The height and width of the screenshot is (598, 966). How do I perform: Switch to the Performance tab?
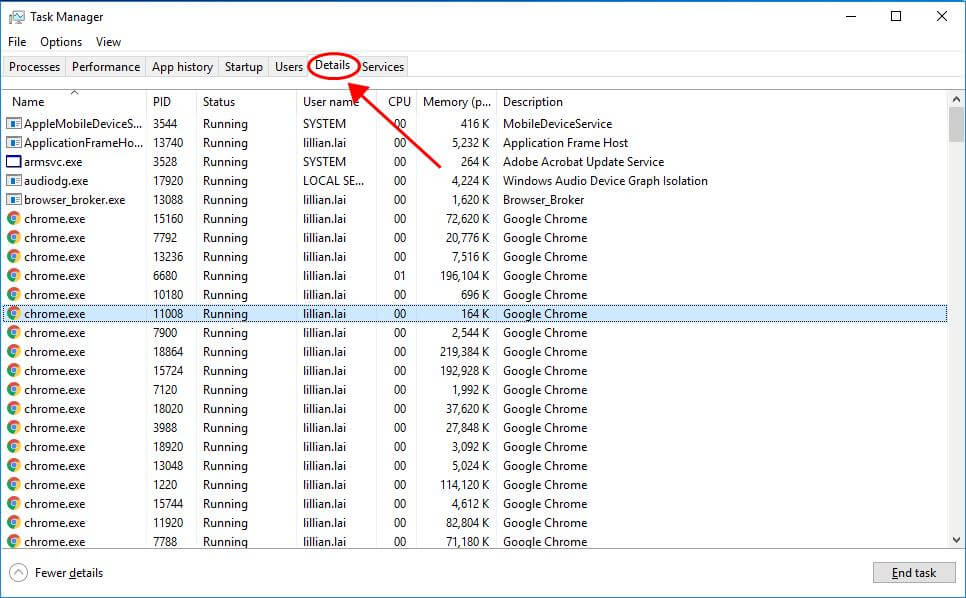[x=106, y=67]
